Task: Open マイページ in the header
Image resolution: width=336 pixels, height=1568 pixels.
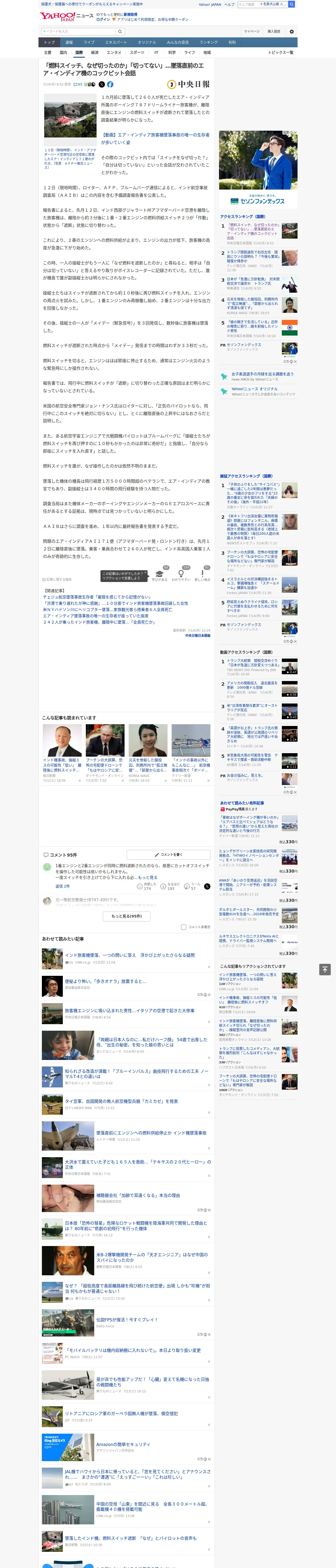Action: (x=252, y=32)
